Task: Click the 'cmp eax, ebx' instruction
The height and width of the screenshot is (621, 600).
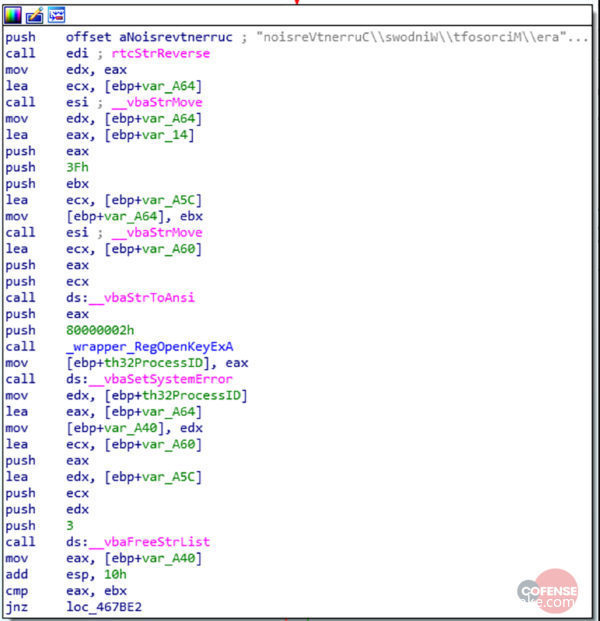Action: [x=66, y=591]
